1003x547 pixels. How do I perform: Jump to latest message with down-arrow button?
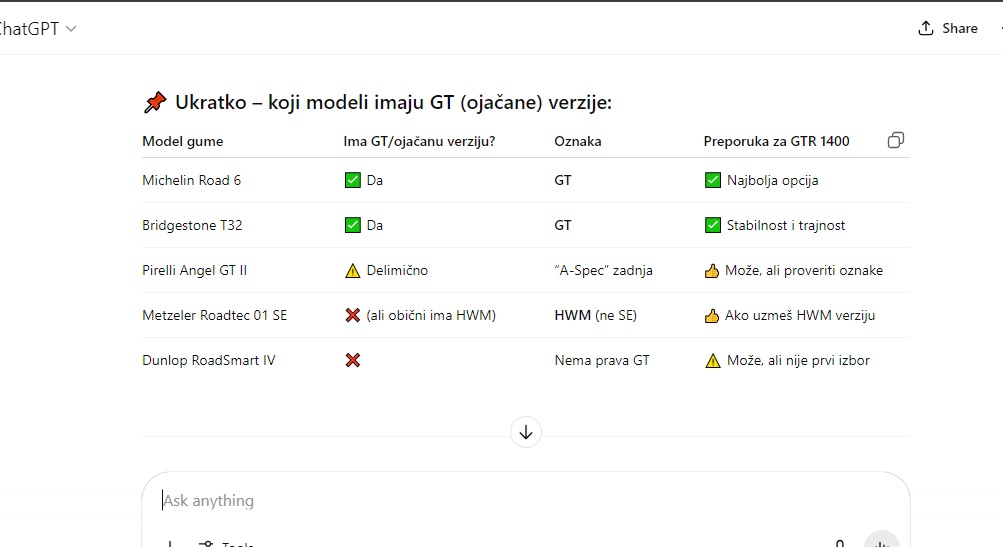pyautogui.click(x=526, y=432)
